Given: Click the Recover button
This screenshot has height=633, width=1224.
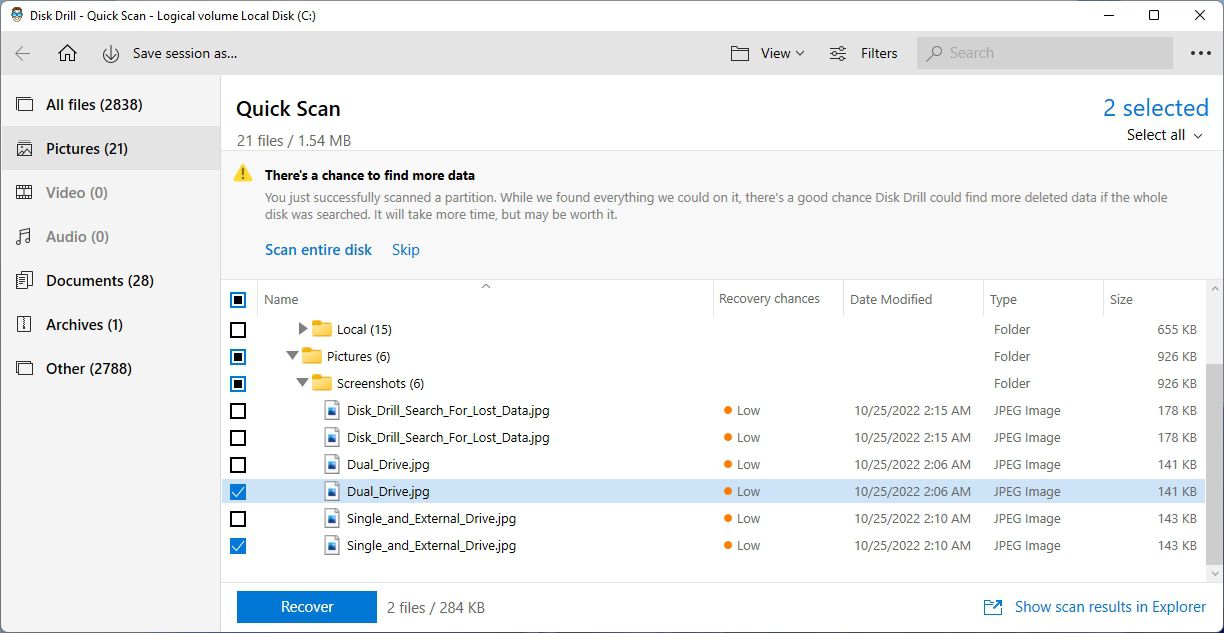Looking at the screenshot, I should click(x=307, y=607).
